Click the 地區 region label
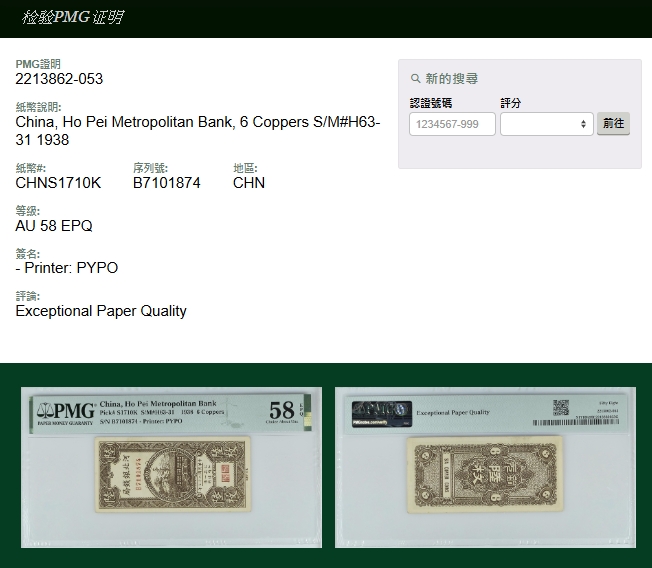Screen dimensions: 652x568 tap(245, 168)
